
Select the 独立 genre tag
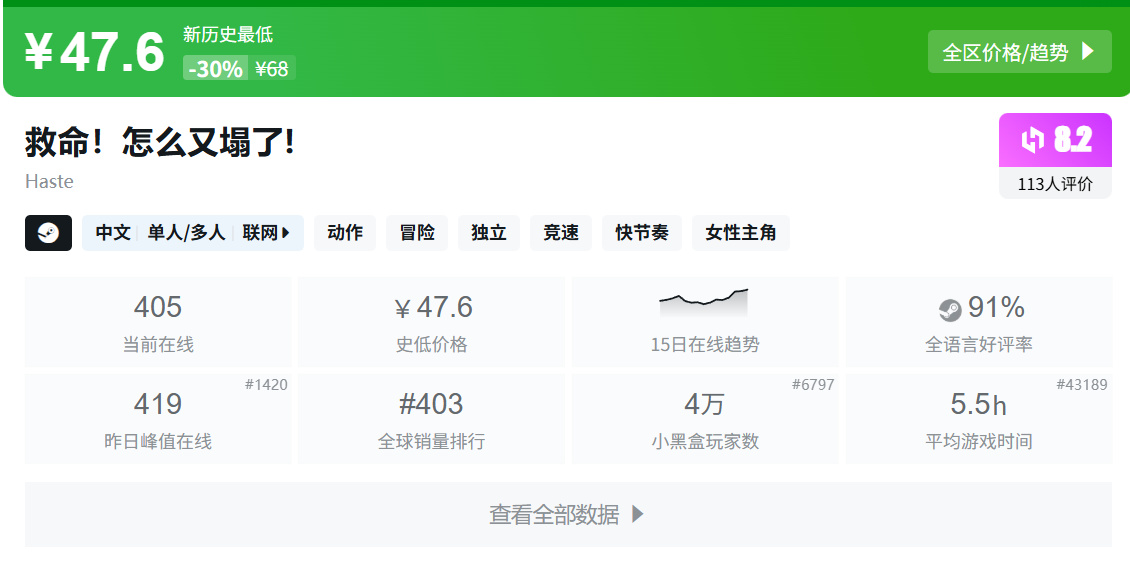coord(489,233)
